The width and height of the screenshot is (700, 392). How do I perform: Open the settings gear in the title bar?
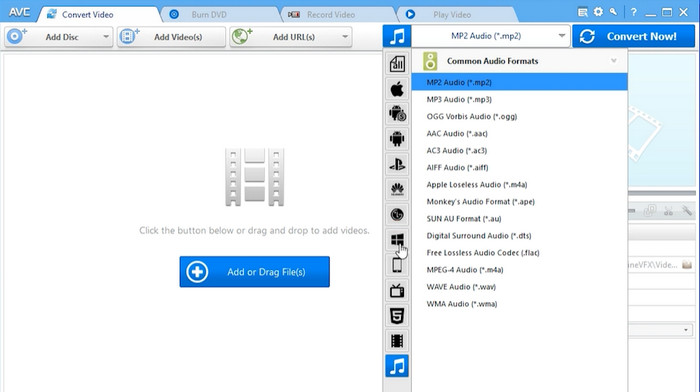tap(598, 13)
